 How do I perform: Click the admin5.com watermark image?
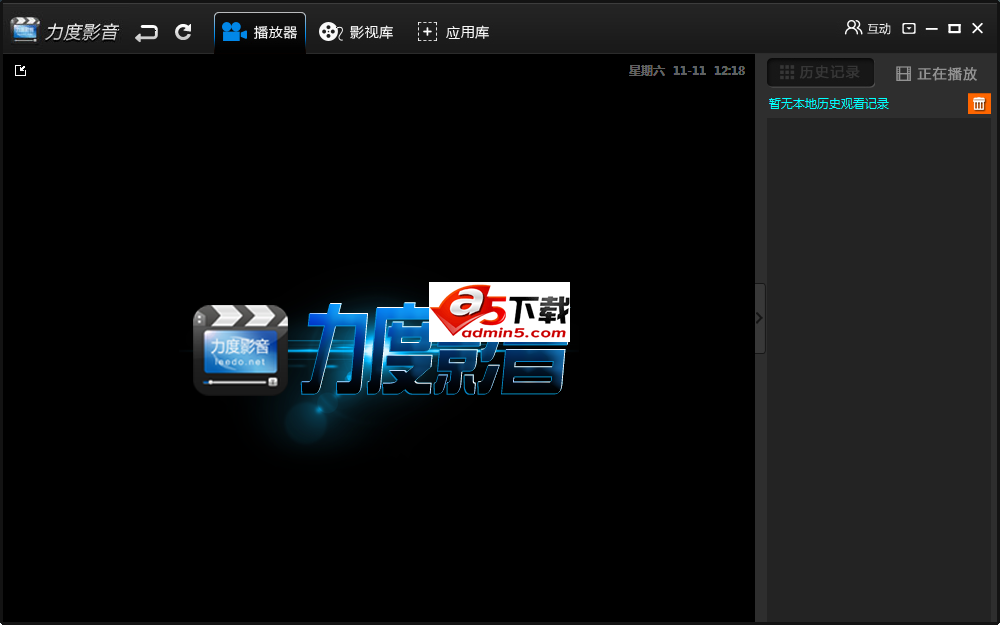(x=499, y=312)
